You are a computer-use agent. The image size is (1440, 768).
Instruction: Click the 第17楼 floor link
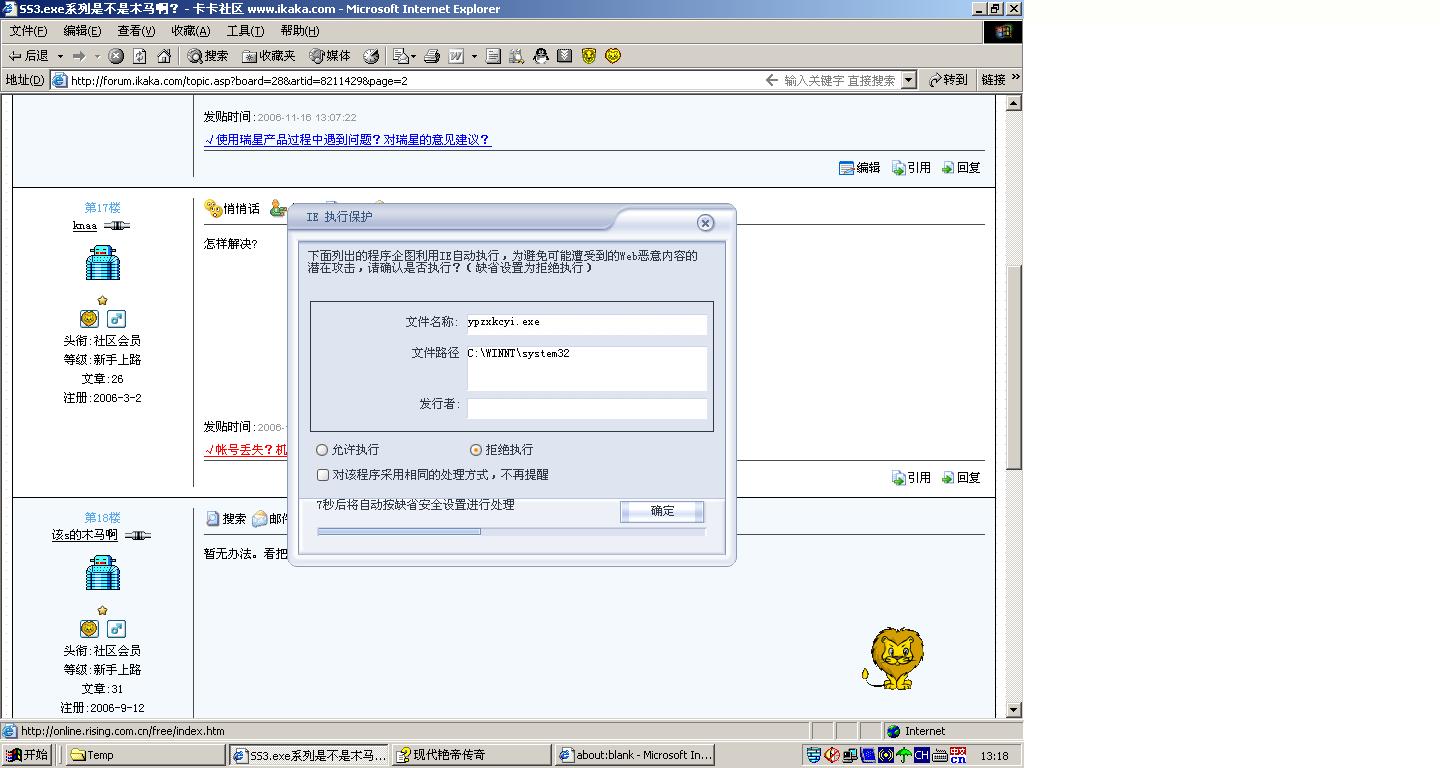(102, 208)
